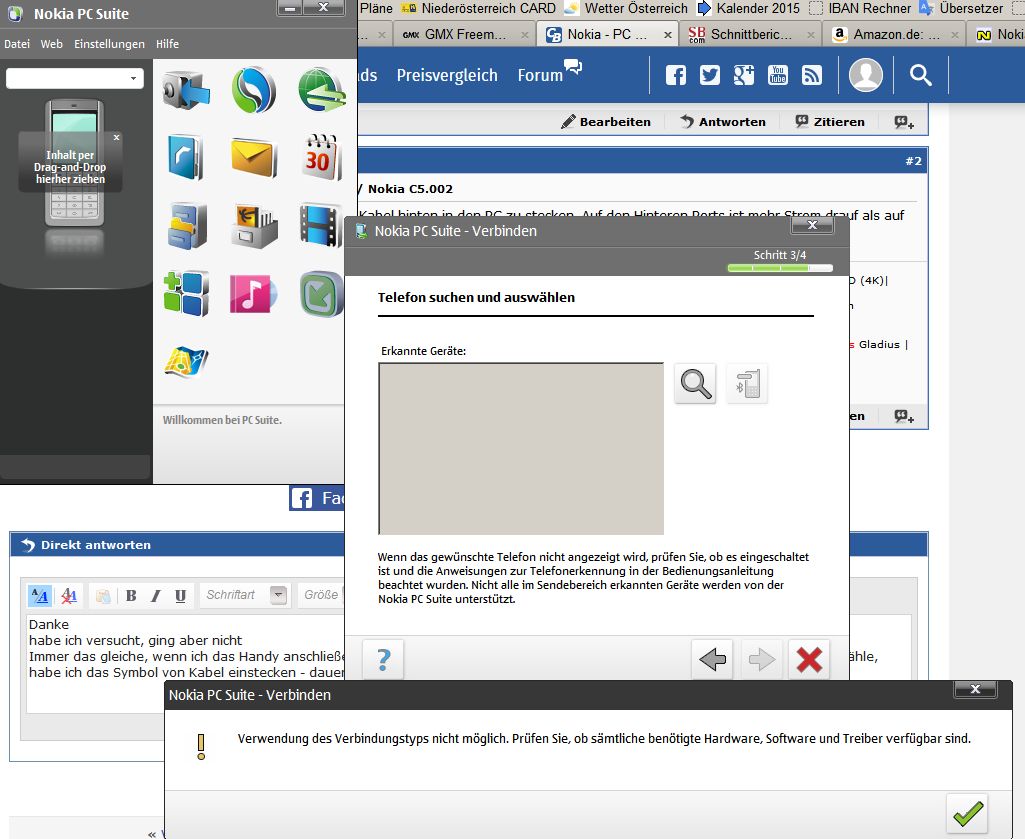Open the Kalender 2015 bookmark
This screenshot has width=1025, height=839.
point(748,9)
